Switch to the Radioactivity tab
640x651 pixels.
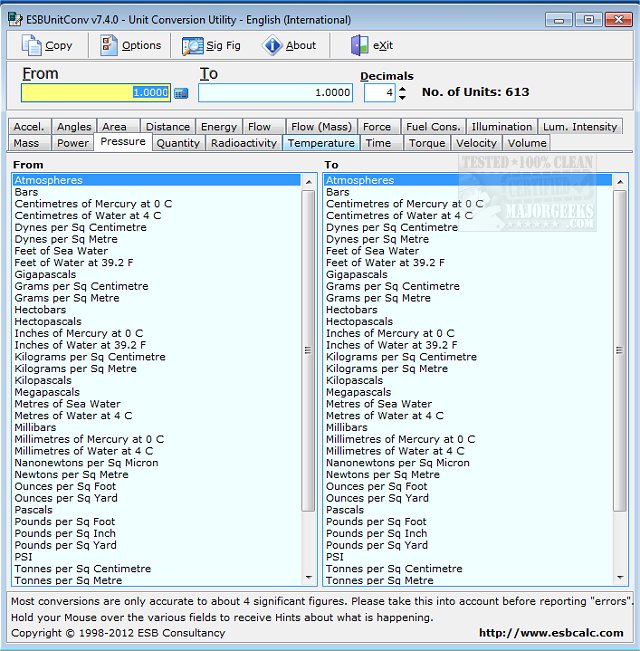coord(244,143)
